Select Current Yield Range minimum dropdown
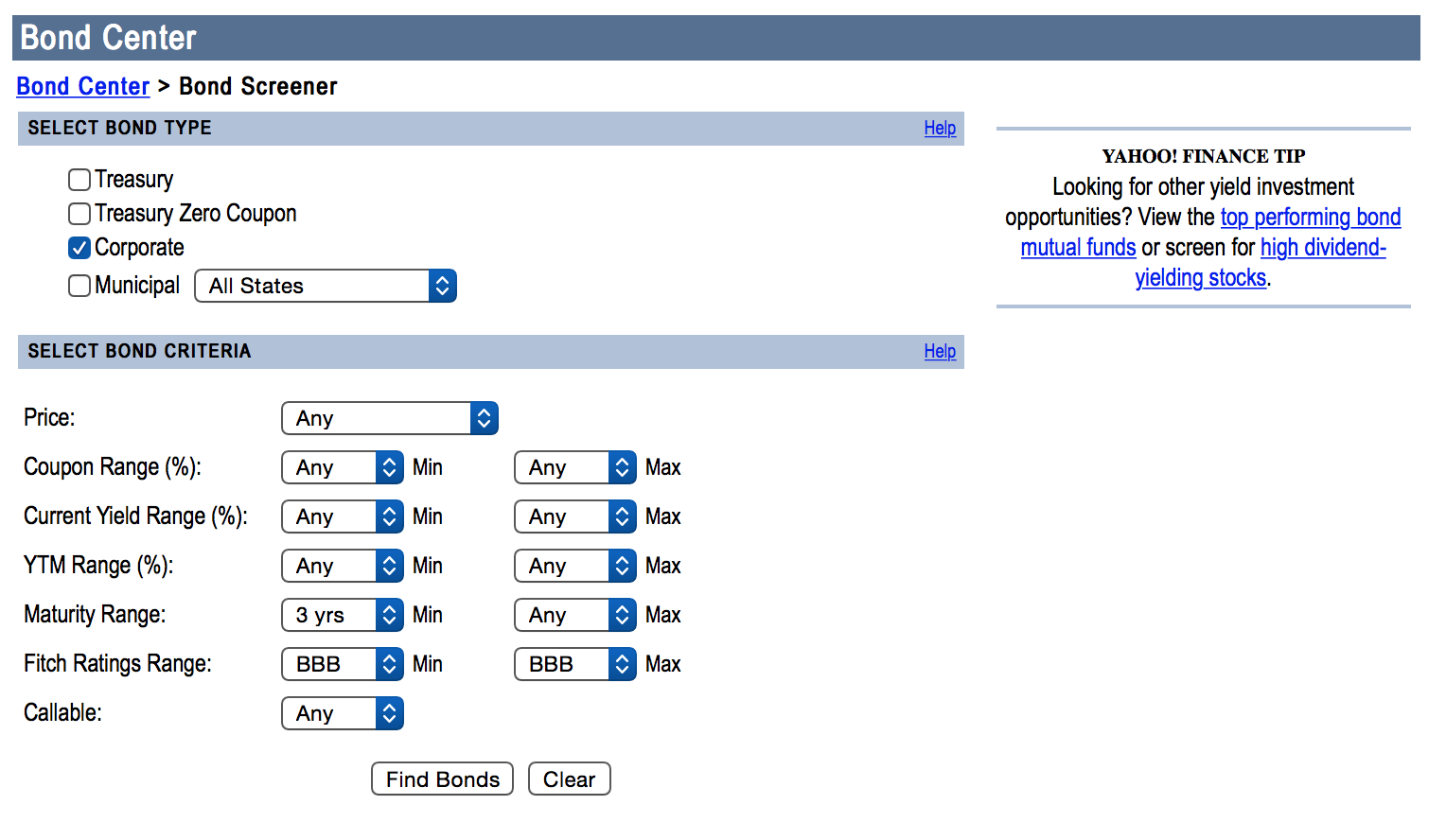Image resolution: width=1446 pixels, height=840 pixels. click(343, 516)
